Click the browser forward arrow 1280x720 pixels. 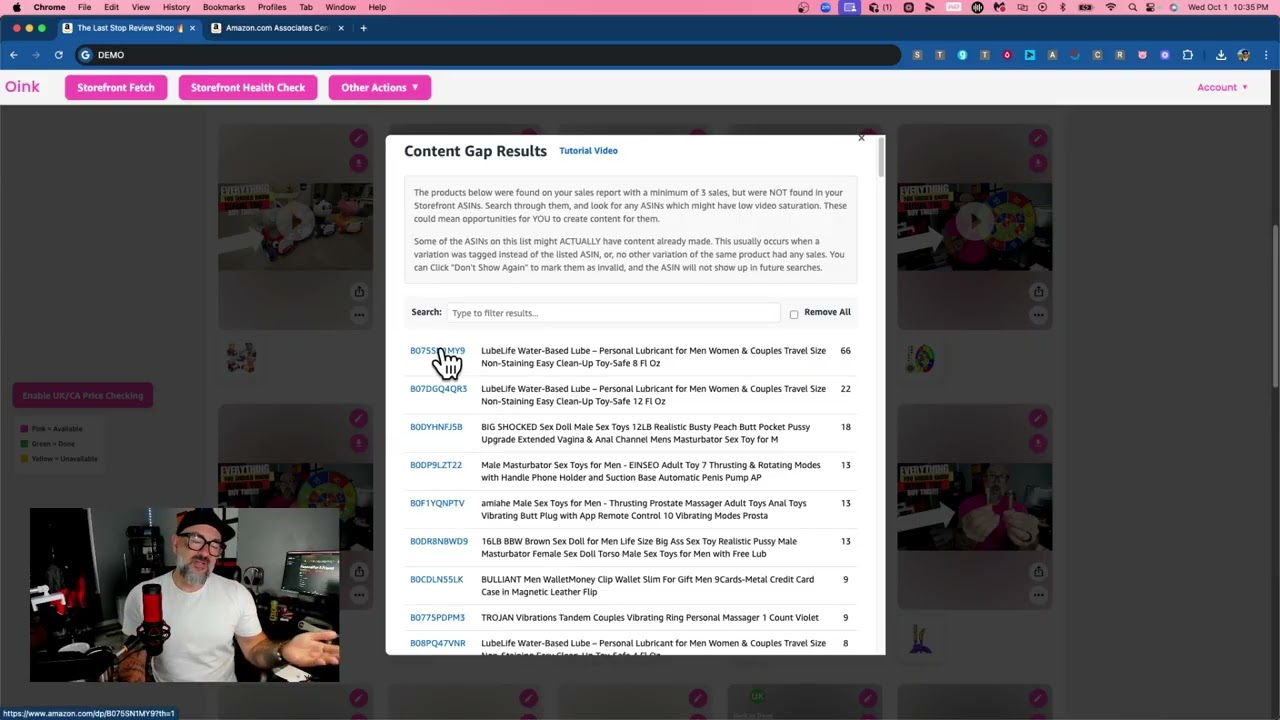click(36, 55)
